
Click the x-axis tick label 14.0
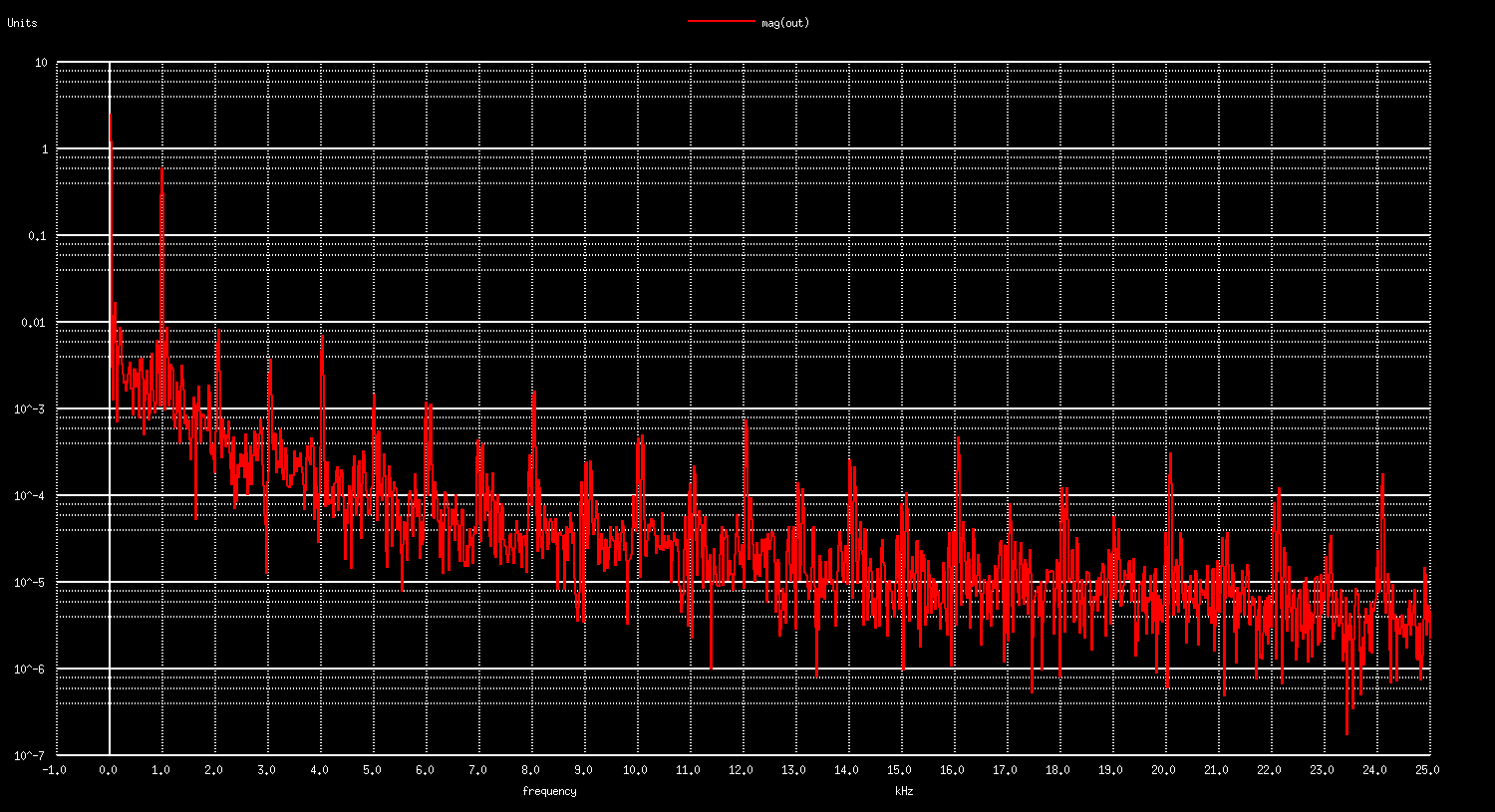click(847, 770)
